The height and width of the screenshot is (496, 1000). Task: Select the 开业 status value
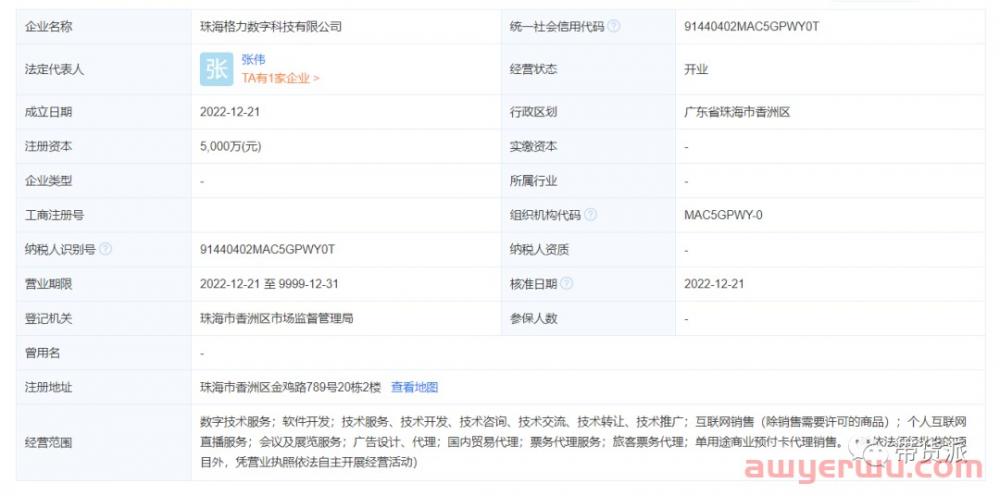point(696,69)
